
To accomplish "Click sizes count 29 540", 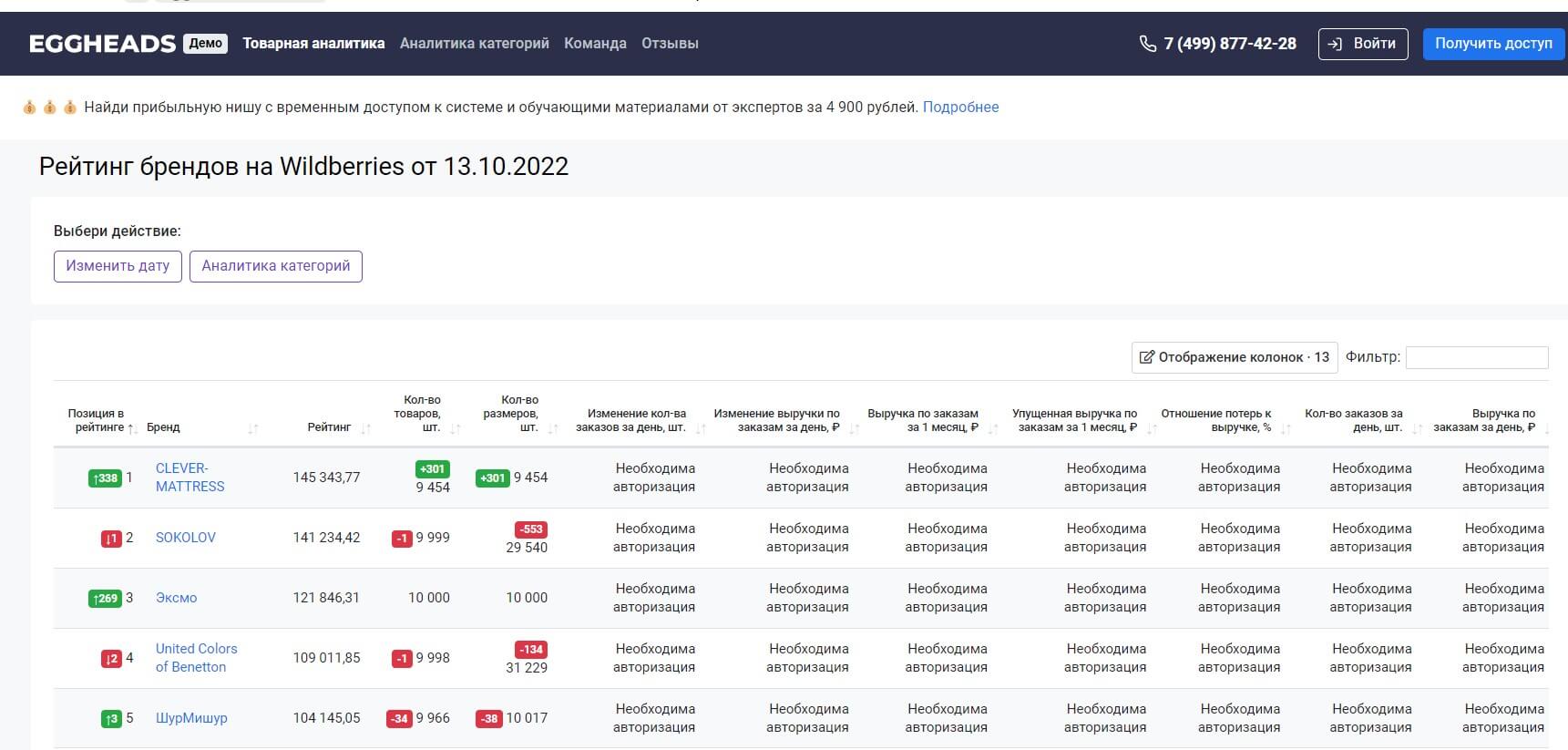I will pyautogui.click(x=527, y=548).
